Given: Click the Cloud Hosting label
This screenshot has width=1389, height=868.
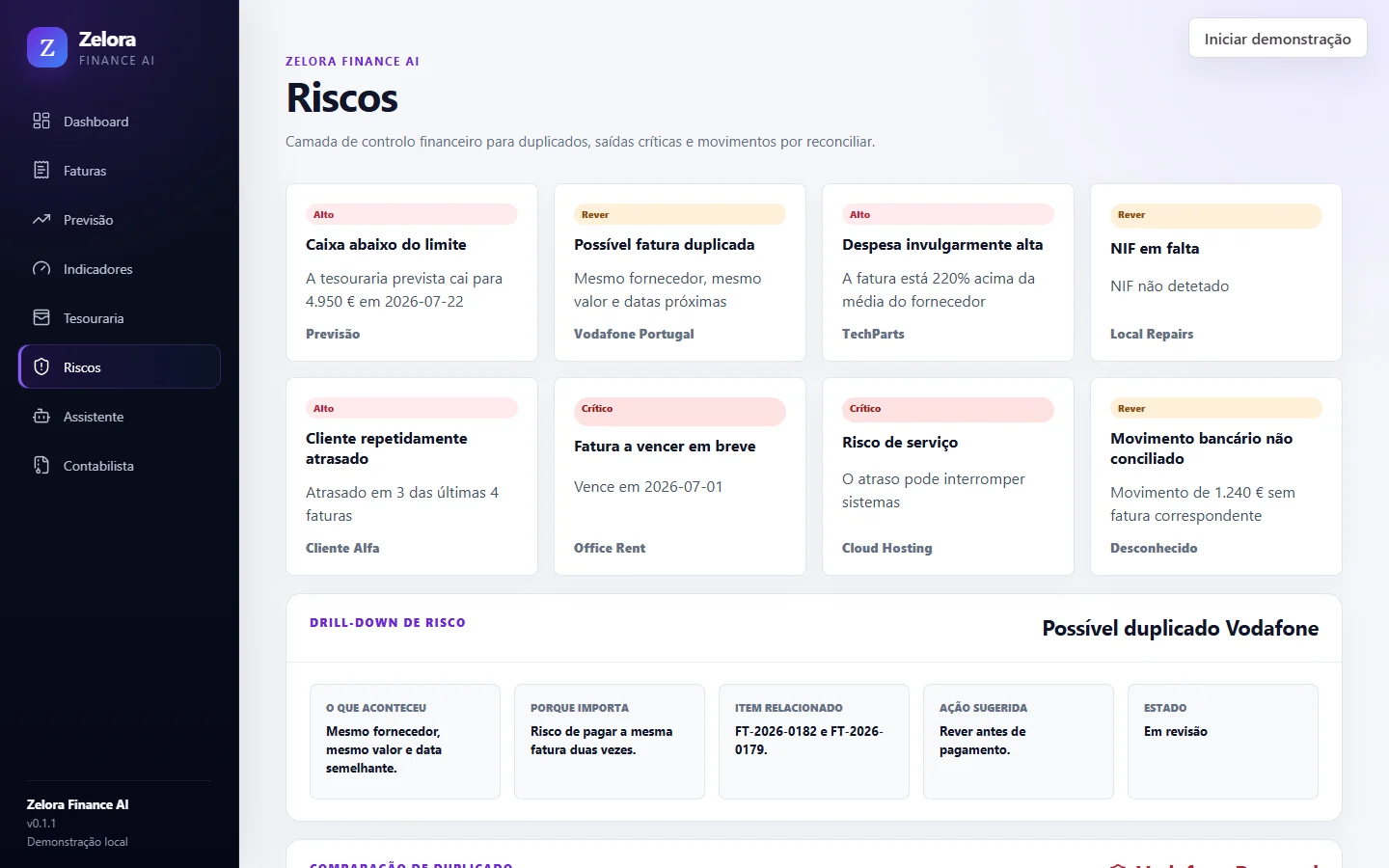Looking at the screenshot, I should 887,548.
